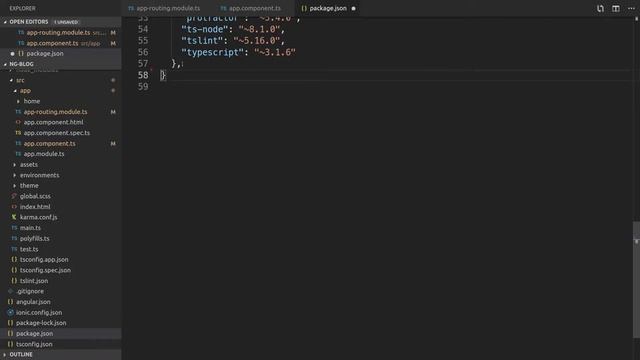Viewport: 640px width, 360px height.
Task: Collapse the app folder
Action: point(15,91)
